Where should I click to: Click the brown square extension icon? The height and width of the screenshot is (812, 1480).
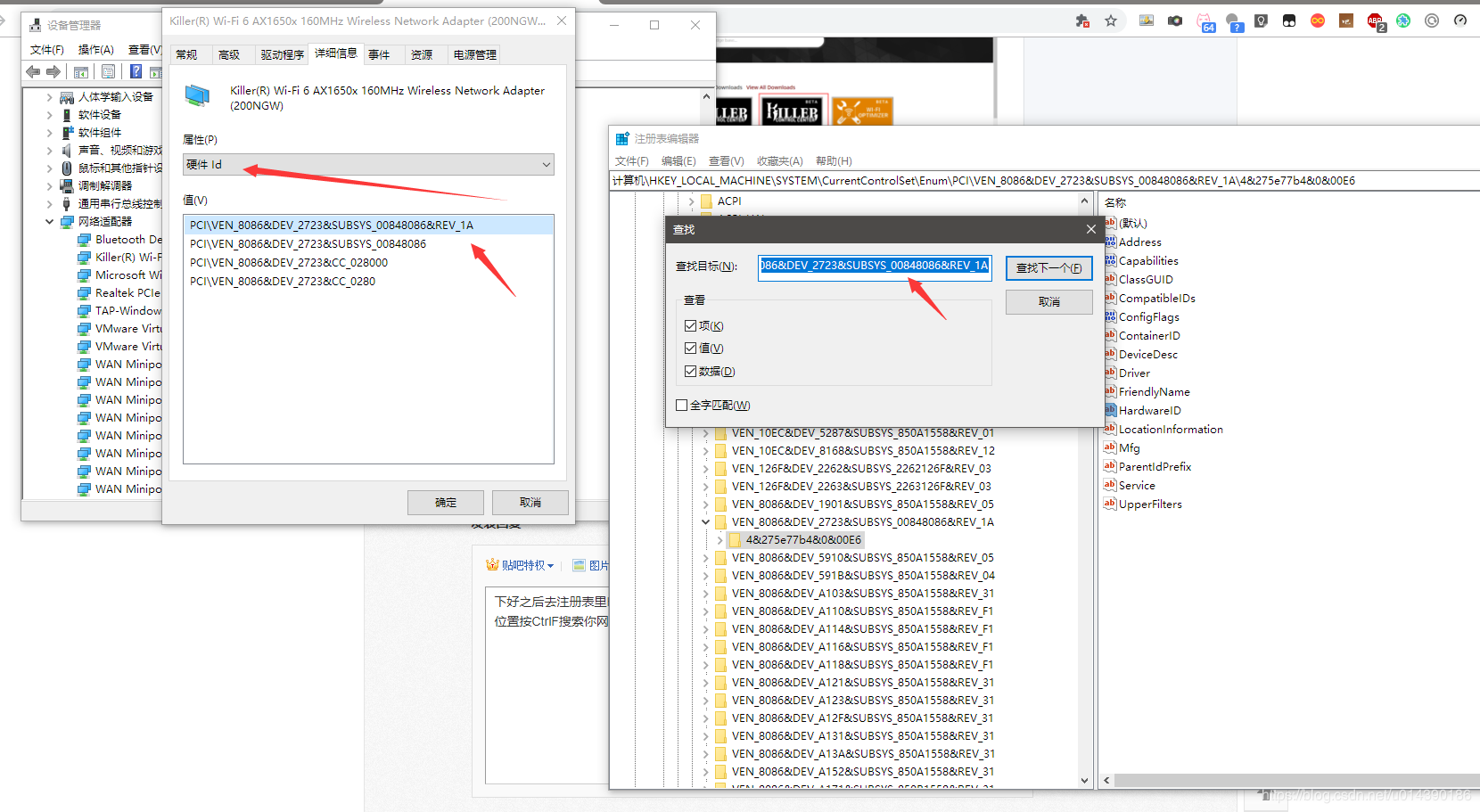[1346, 21]
